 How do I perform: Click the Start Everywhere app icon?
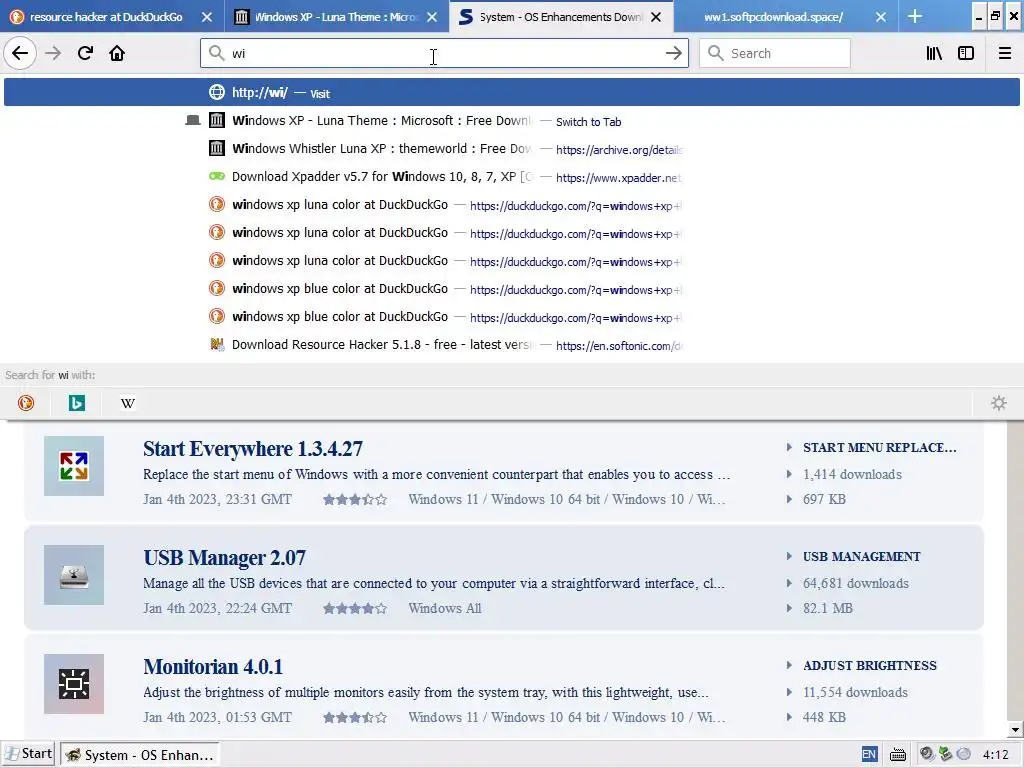(x=74, y=466)
